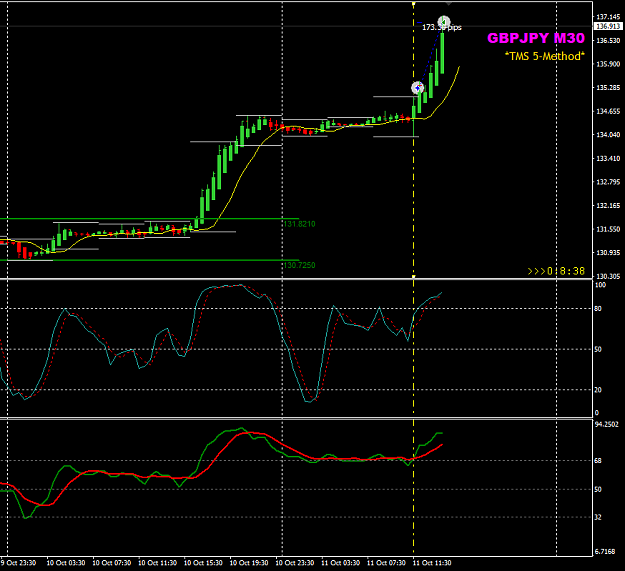The image size is (625, 571).
Task: Click the 32 level on bottom indicator scale
Action: 598,518
